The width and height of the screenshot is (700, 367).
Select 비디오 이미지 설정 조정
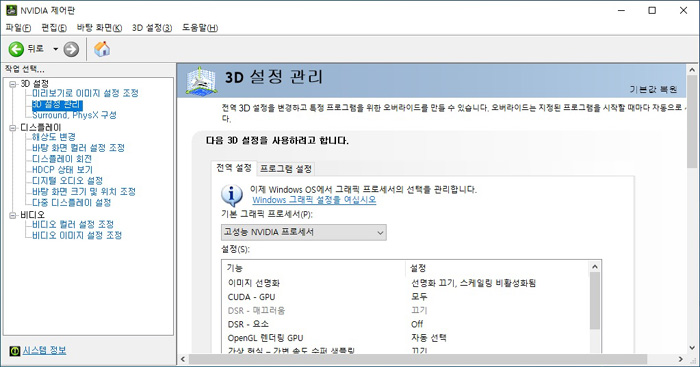click(77, 235)
